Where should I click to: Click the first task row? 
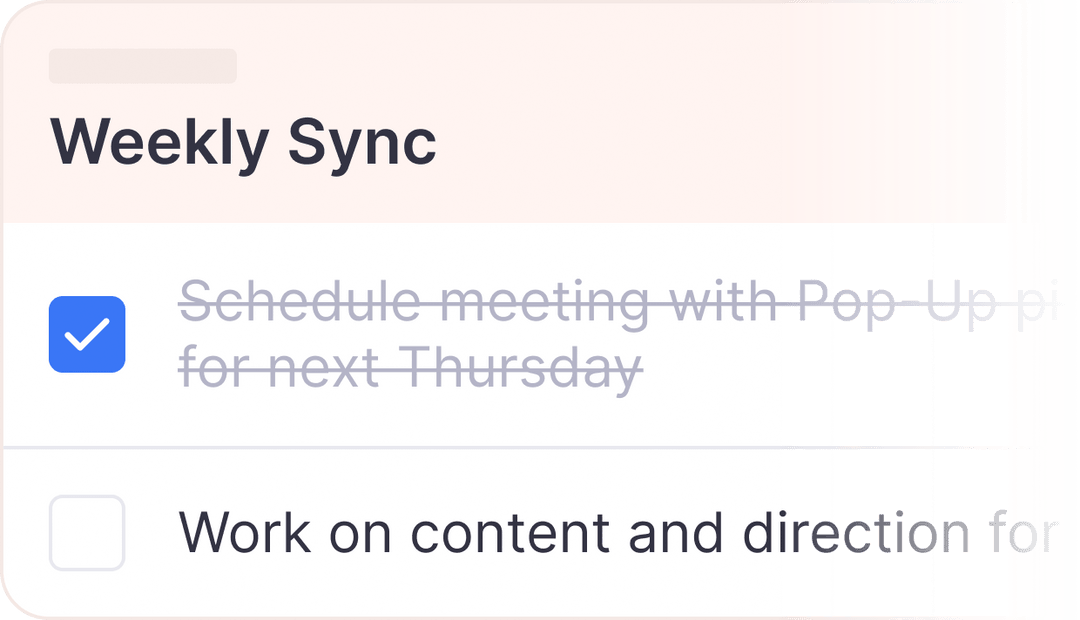point(500,333)
